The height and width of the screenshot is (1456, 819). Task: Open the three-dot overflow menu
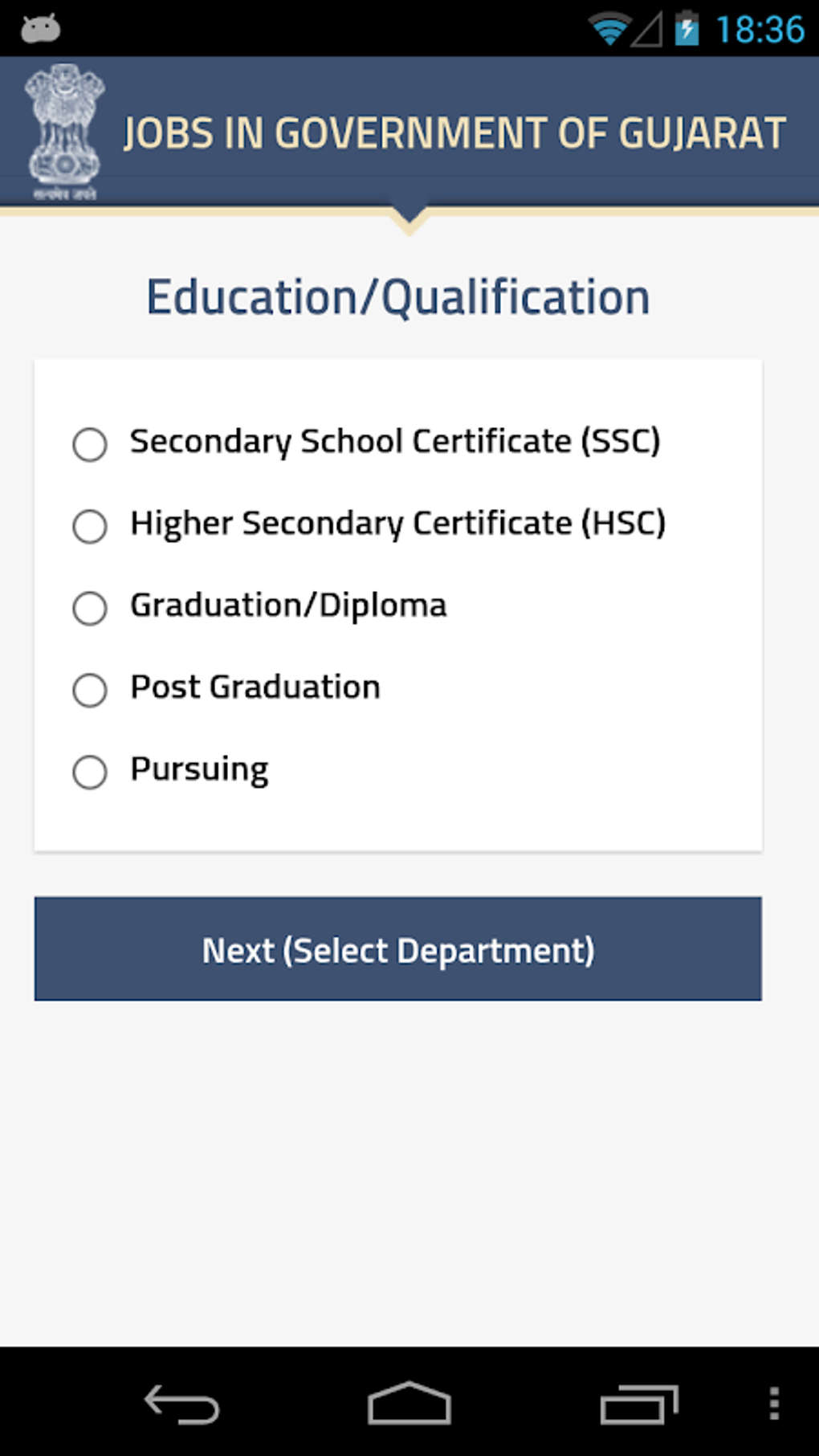coord(774,1404)
